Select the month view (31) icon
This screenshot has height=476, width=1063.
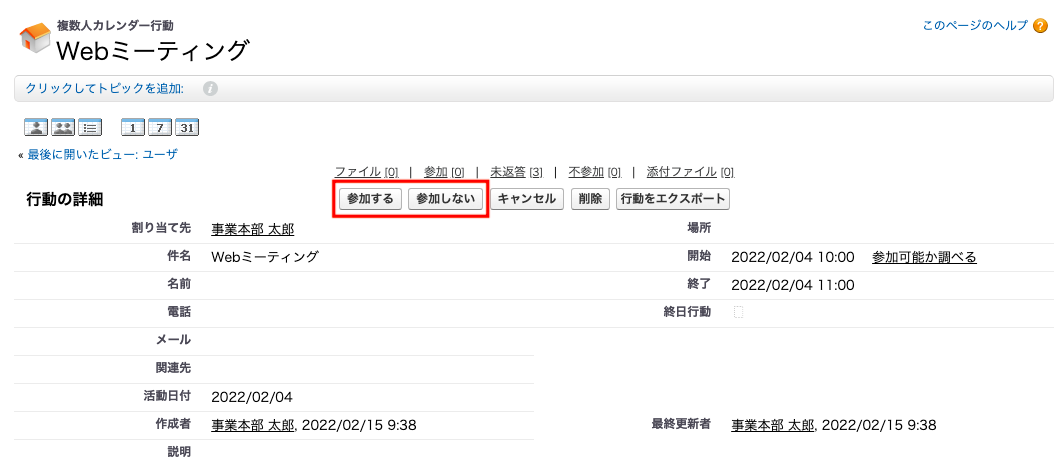pos(187,127)
